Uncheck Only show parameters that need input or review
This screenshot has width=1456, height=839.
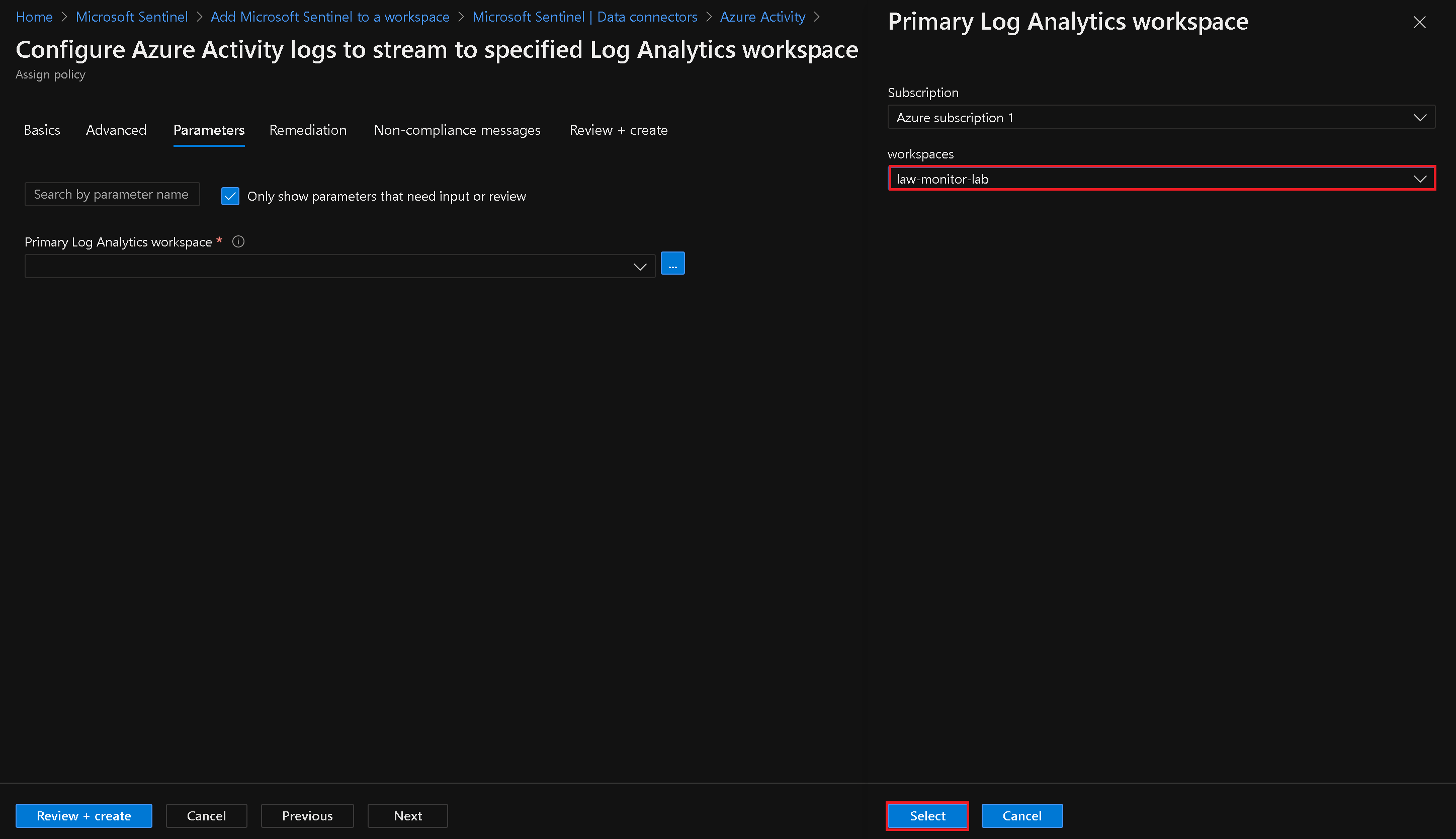pos(230,196)
